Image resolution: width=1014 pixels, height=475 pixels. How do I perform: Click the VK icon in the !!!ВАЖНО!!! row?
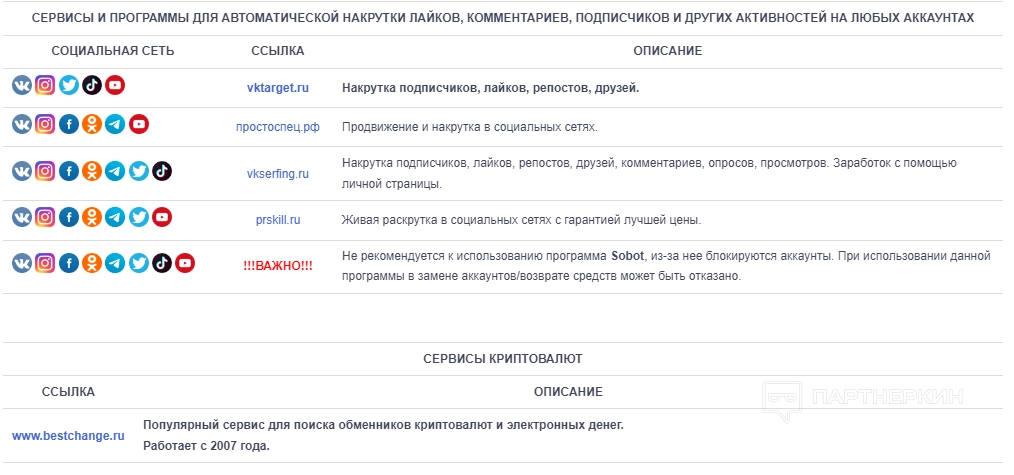22,263
